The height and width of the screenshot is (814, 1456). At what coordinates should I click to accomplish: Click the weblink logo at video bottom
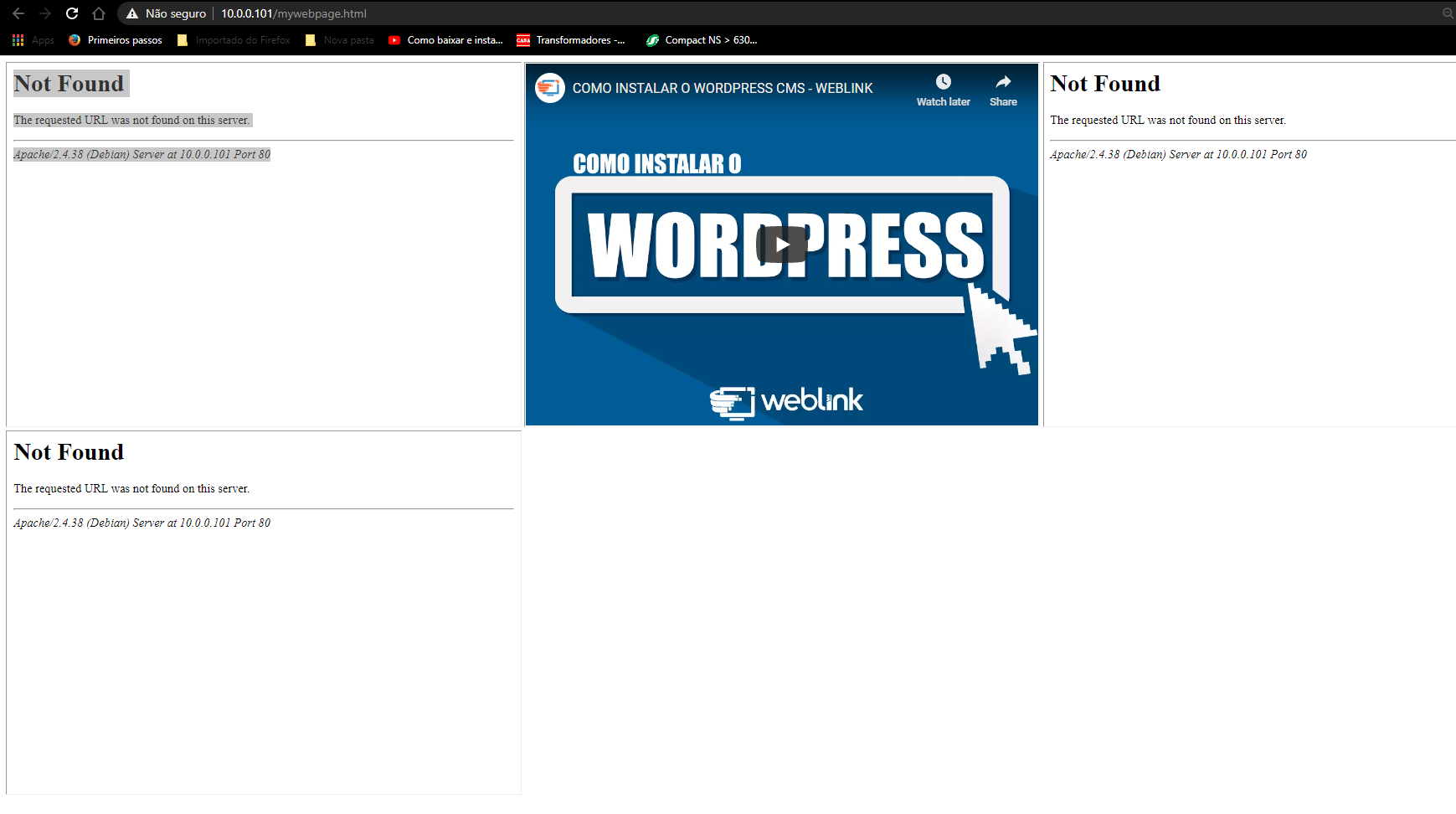786,401
